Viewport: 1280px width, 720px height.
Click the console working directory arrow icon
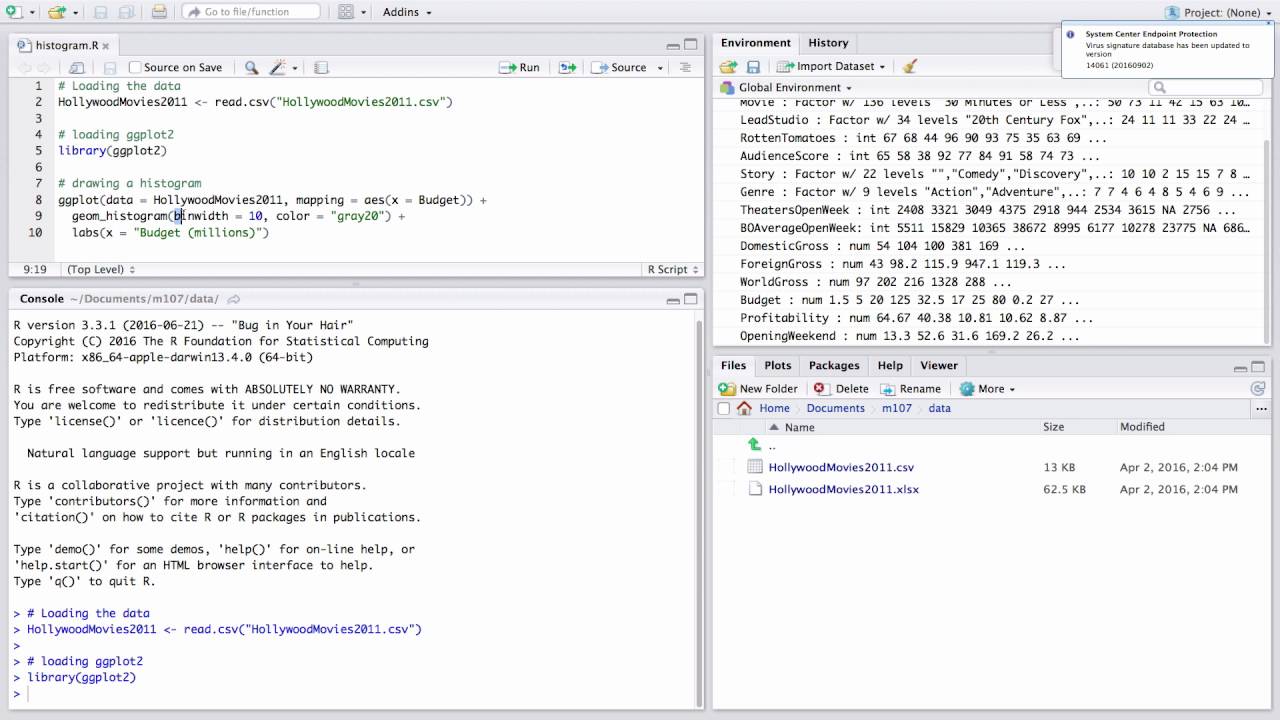click(234, 299)
